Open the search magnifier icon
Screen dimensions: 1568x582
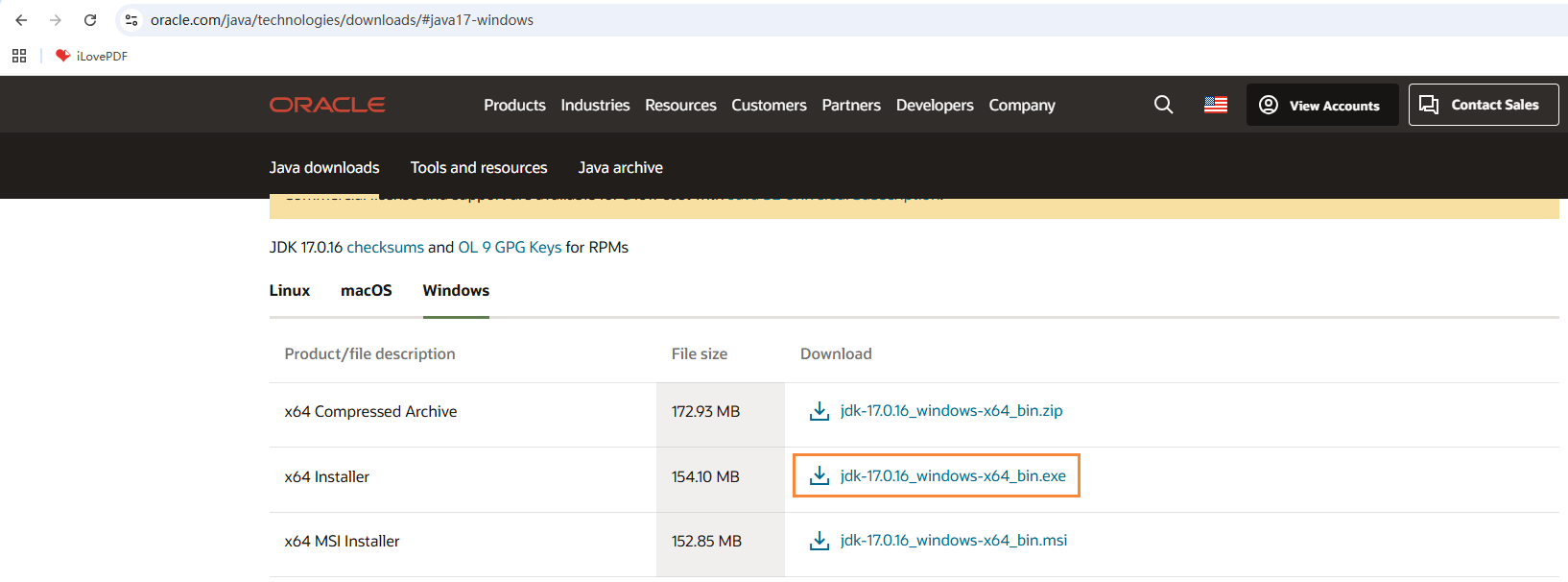[1163, 105]
